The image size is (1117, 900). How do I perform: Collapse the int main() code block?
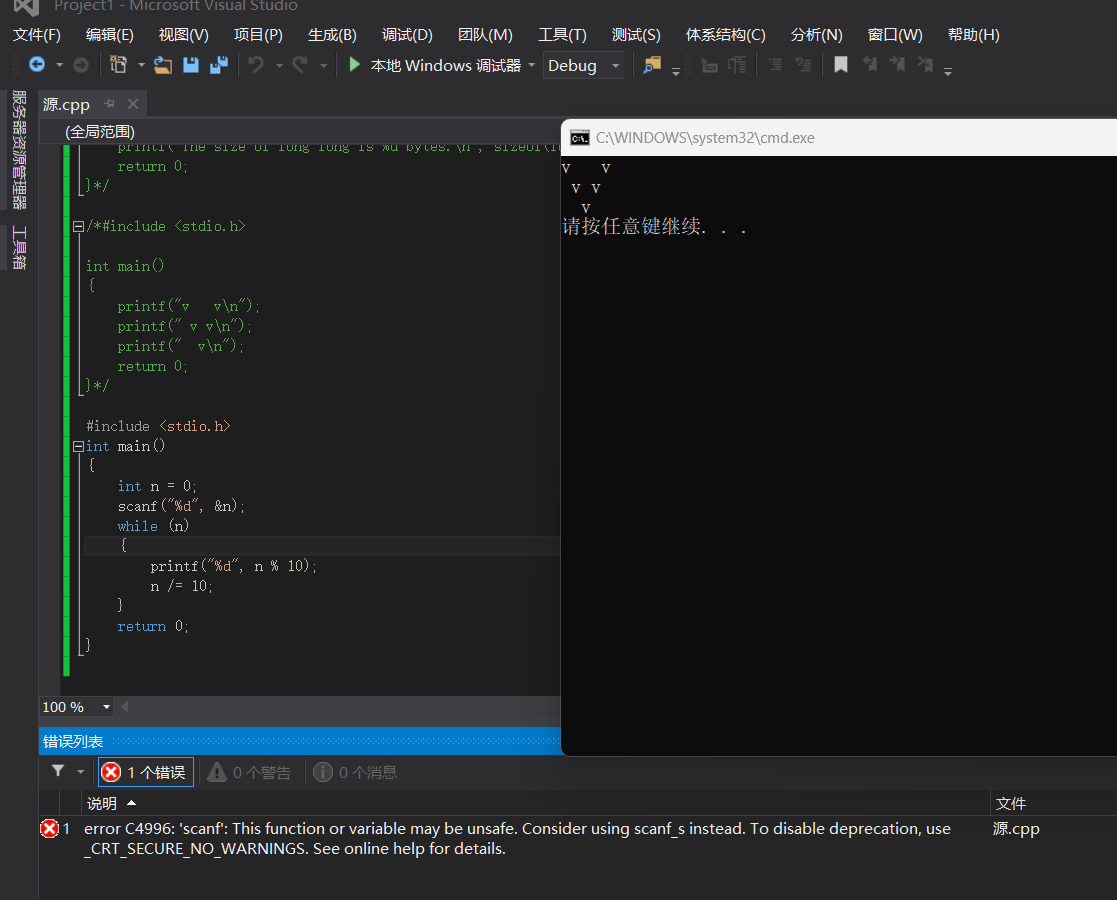click(x=78, y=446)
